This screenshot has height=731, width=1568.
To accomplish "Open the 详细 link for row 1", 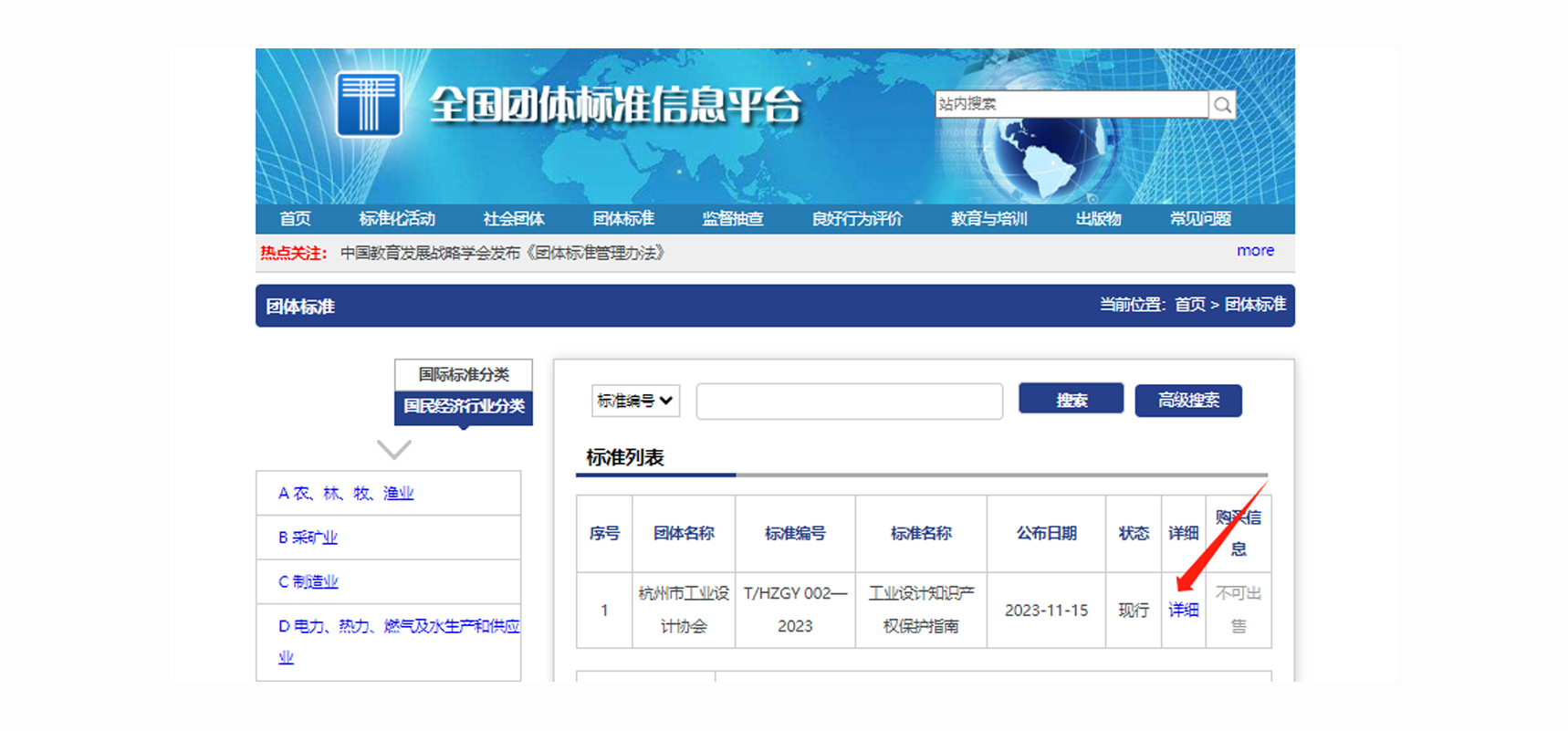I will click(x=1183, y=610).
